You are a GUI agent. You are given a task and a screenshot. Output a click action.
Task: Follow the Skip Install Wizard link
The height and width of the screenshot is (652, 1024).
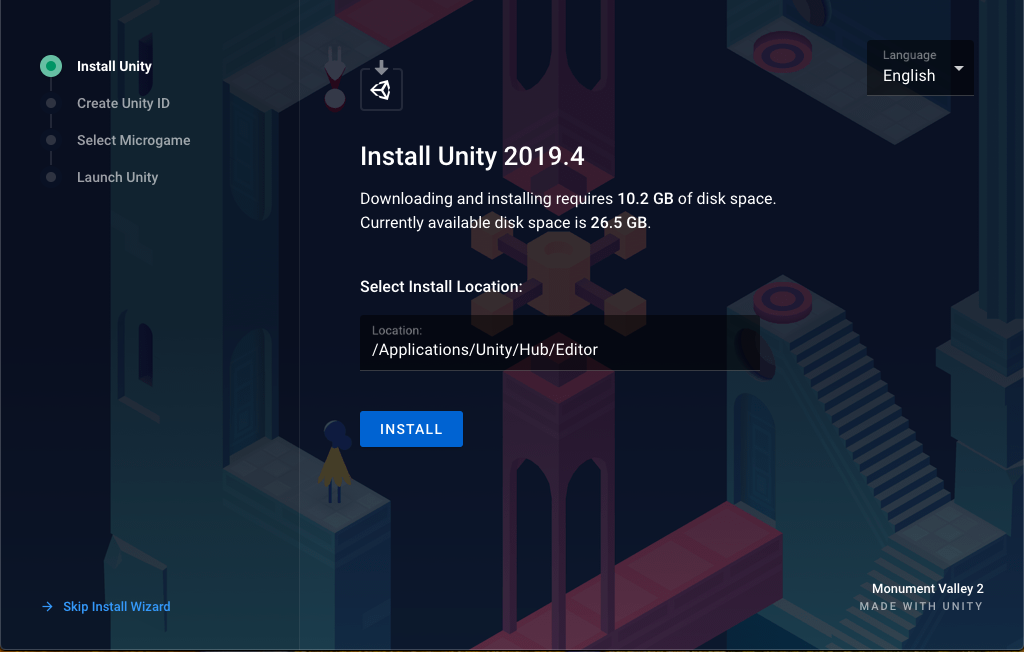coord(116,606)
